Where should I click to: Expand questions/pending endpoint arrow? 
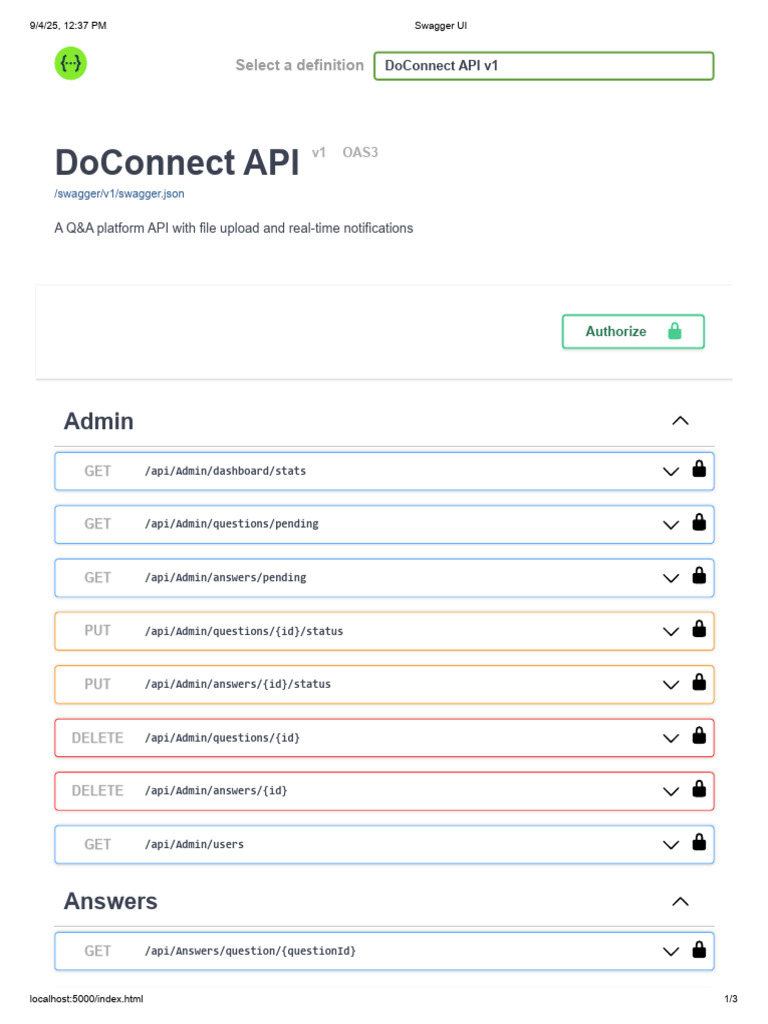pos(671,525)
